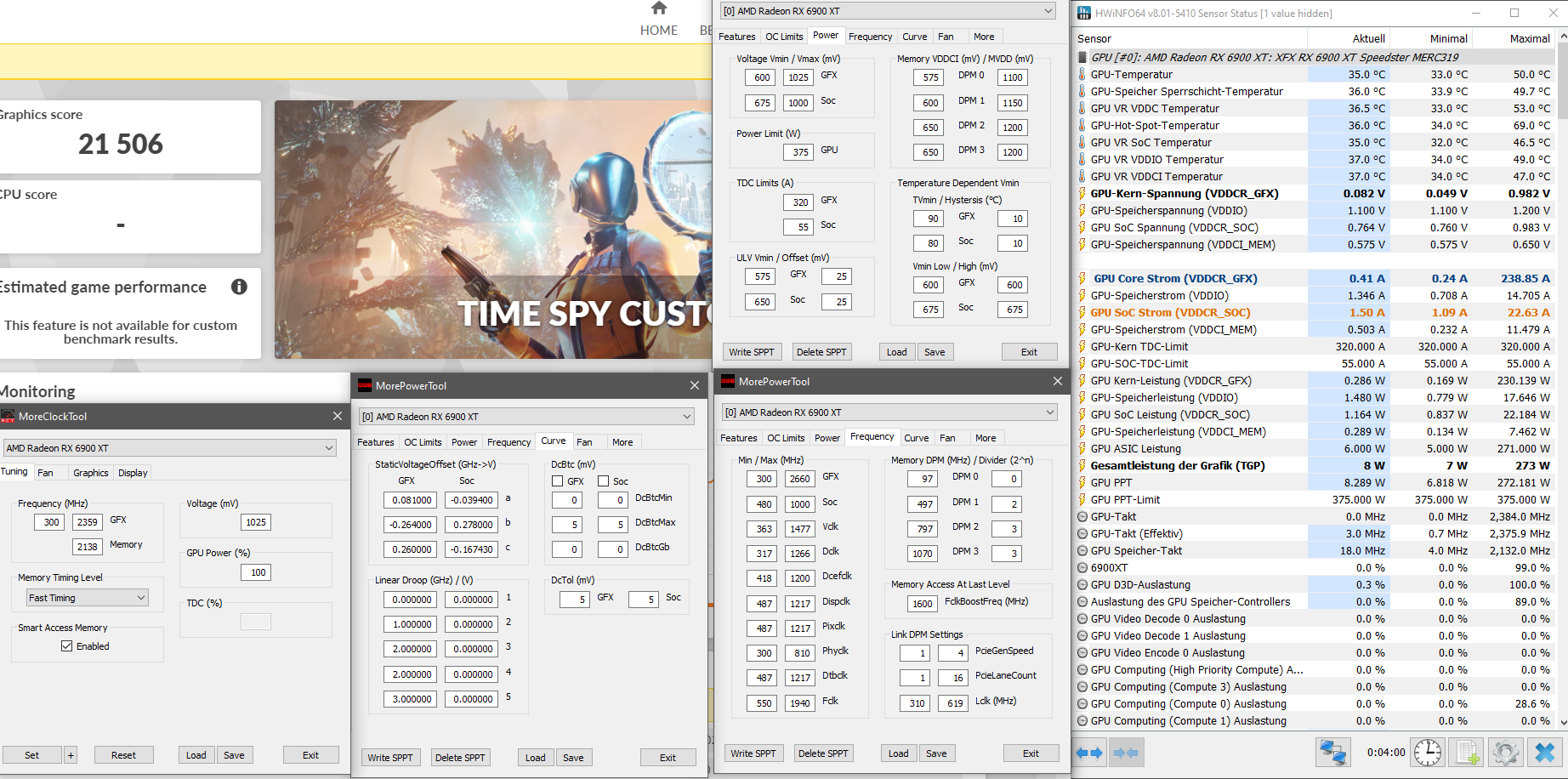Click the collapse columns arrows icon in HWiNFO
The height and width of the screenshot is (779, 1568).
pyautogui.click(x=1126, y=753)
